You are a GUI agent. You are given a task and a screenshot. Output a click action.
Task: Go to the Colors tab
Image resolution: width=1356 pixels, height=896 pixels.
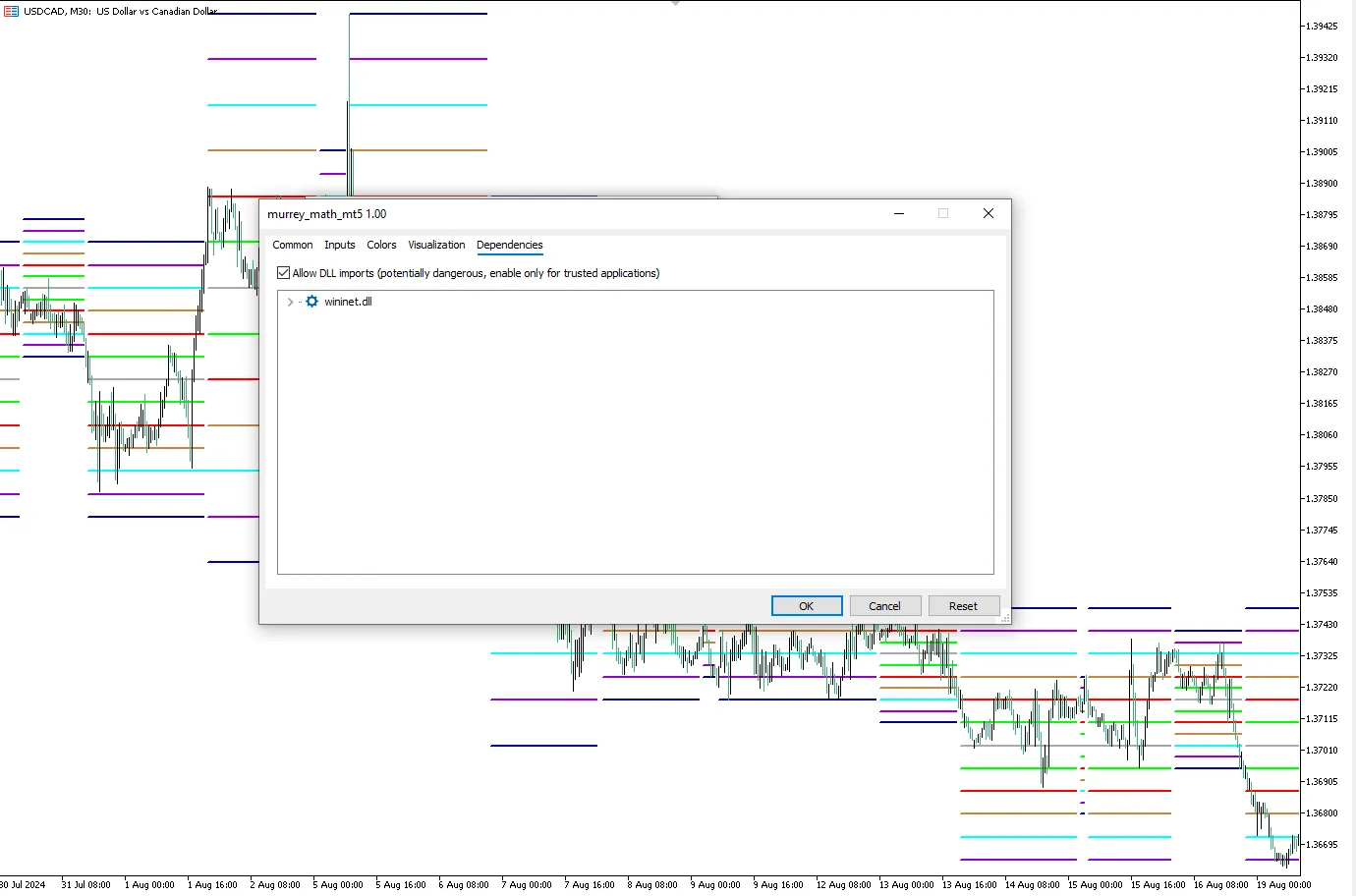click(381, 245)
